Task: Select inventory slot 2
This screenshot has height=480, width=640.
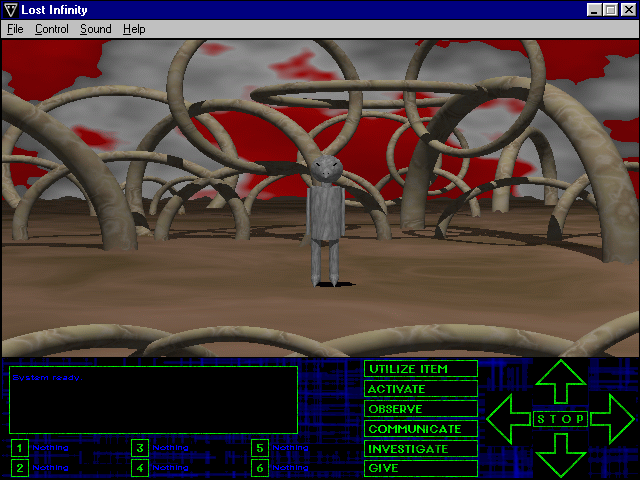Action: (x=20, y=467)
